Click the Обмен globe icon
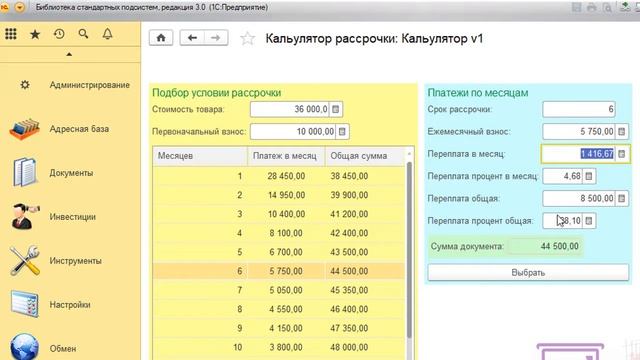This screenshot has width=640, height=360. (24, 347)
